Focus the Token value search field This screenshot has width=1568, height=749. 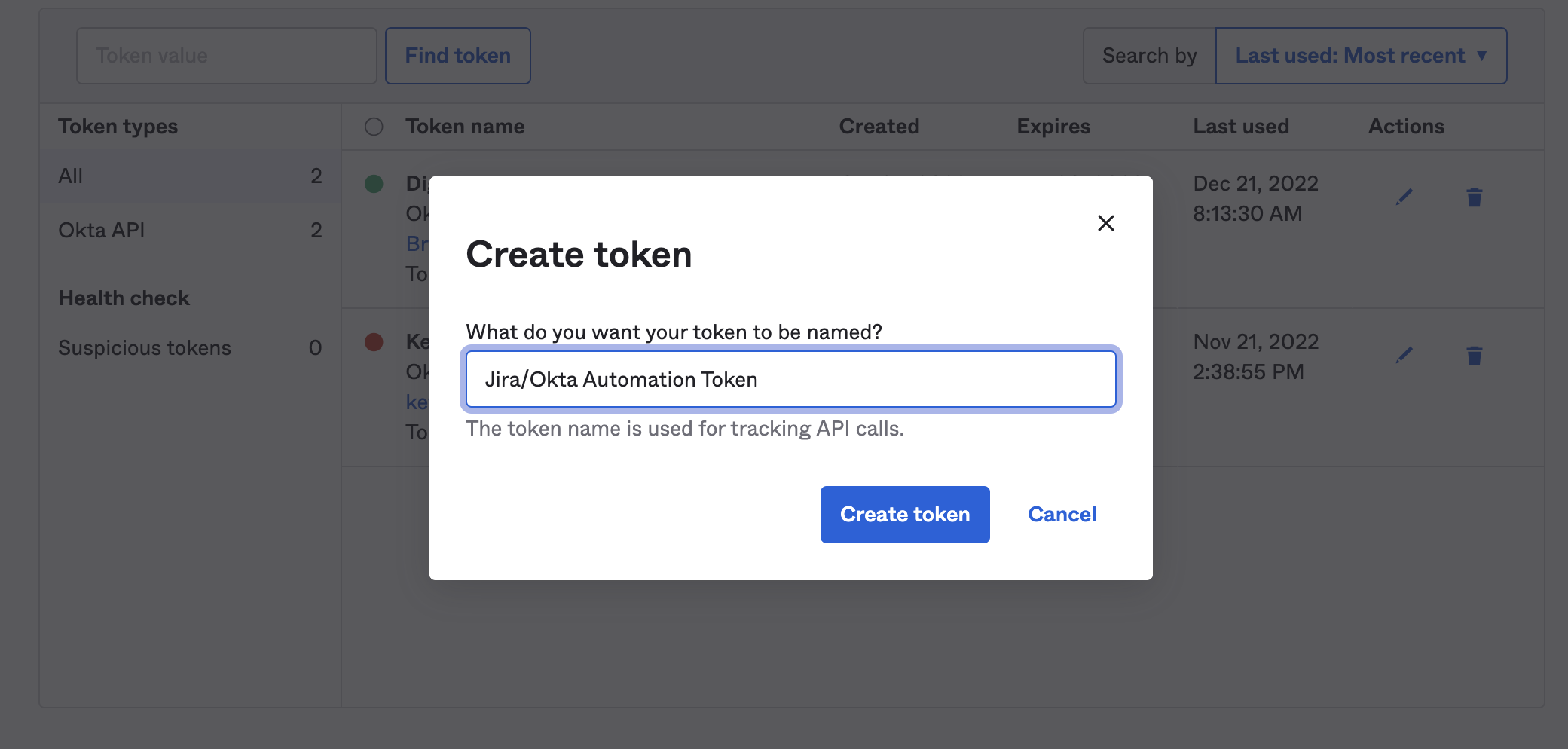(226, 56)
